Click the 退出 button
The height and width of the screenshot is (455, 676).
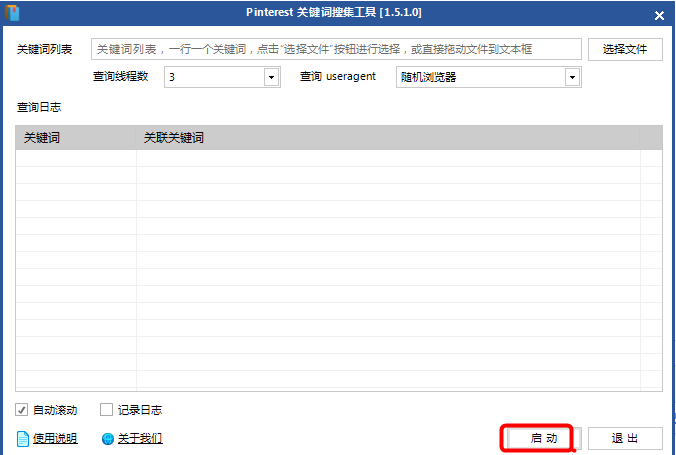[x=625, y=438]
